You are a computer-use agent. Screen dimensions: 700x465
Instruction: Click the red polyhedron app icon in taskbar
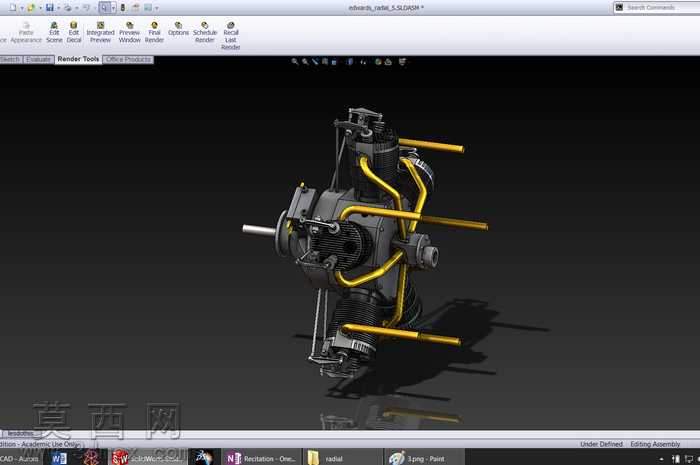click(91, 458)
